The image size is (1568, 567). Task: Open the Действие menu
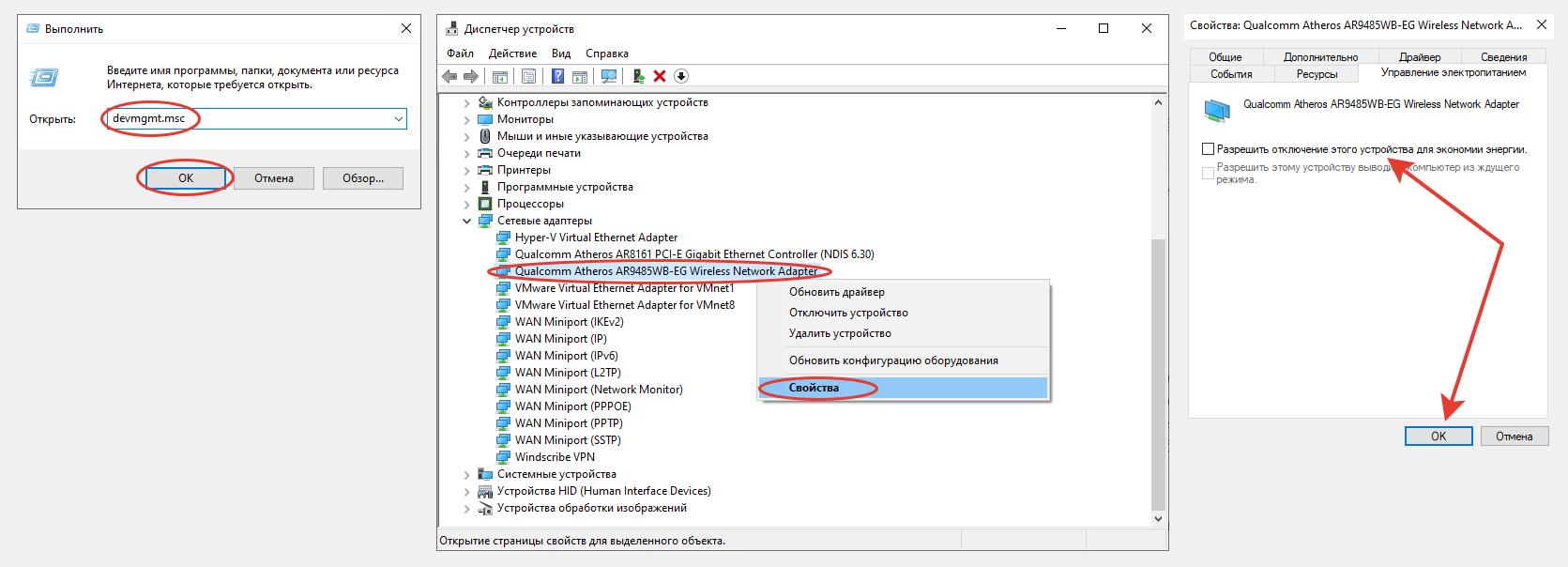pos(513,54)
